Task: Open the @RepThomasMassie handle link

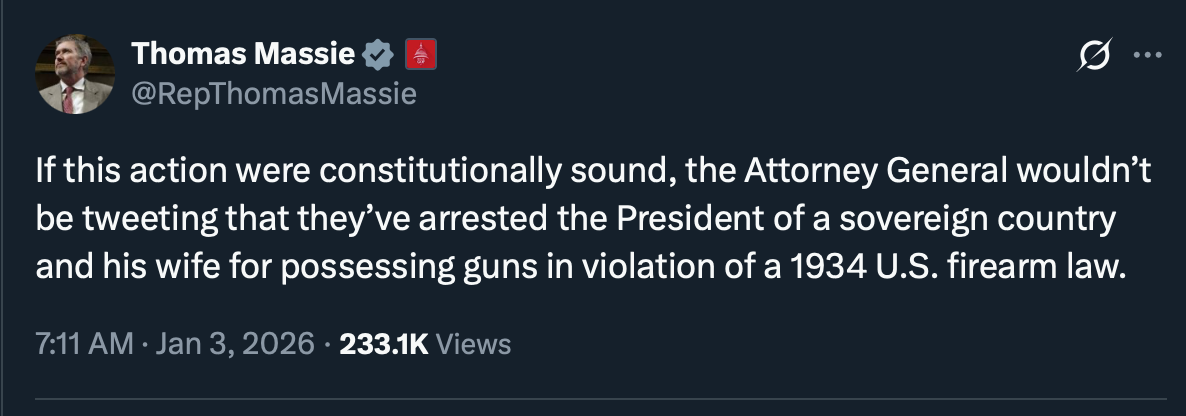Action: coord(273,95)
